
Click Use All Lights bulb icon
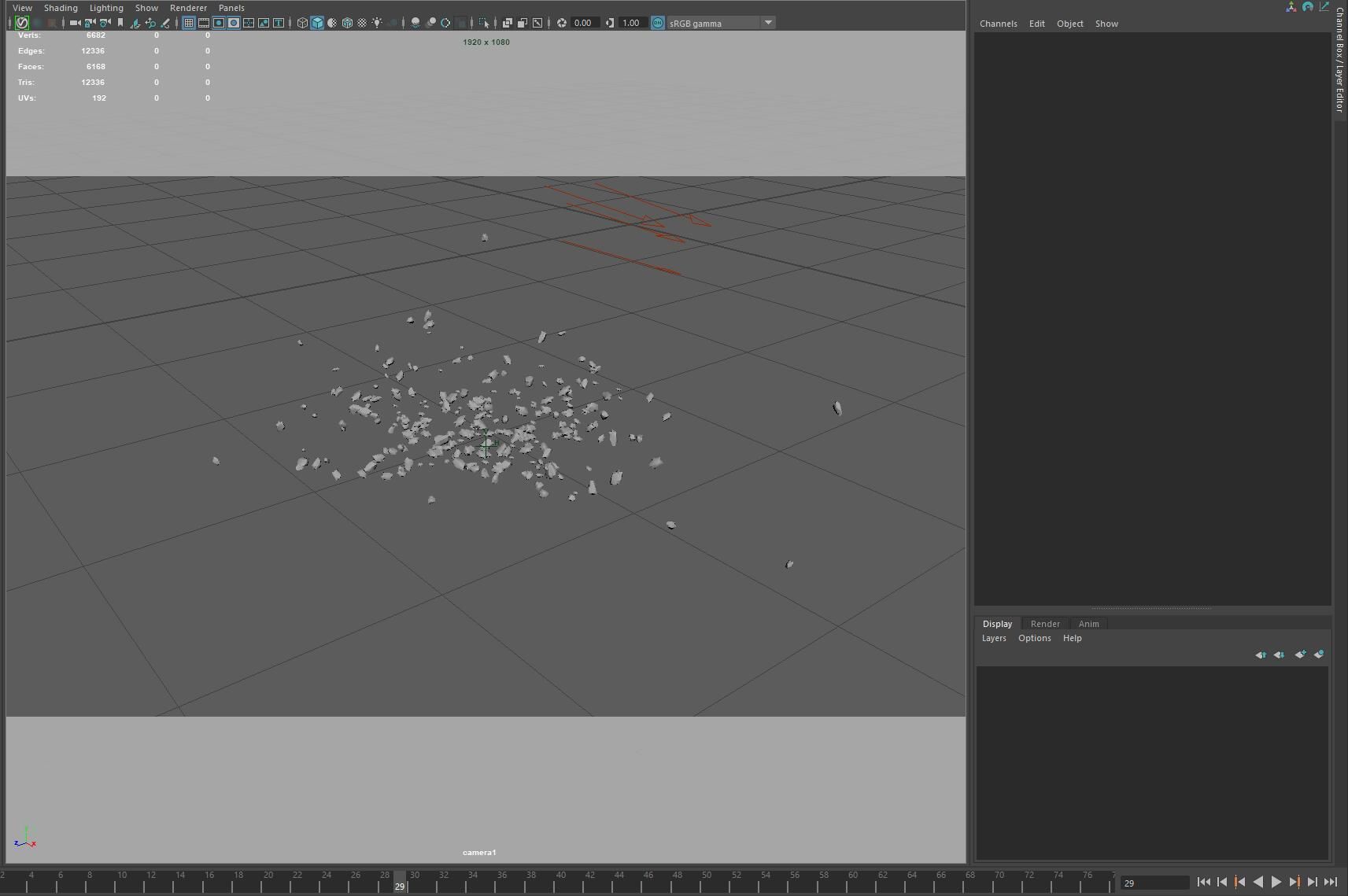(x=377, y=23)
